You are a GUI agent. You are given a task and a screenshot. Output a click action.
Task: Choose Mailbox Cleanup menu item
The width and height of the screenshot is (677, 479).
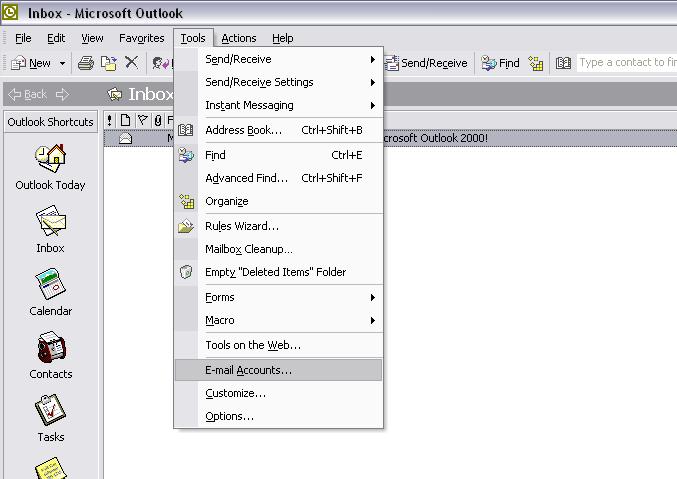click(x=278, y=249)
